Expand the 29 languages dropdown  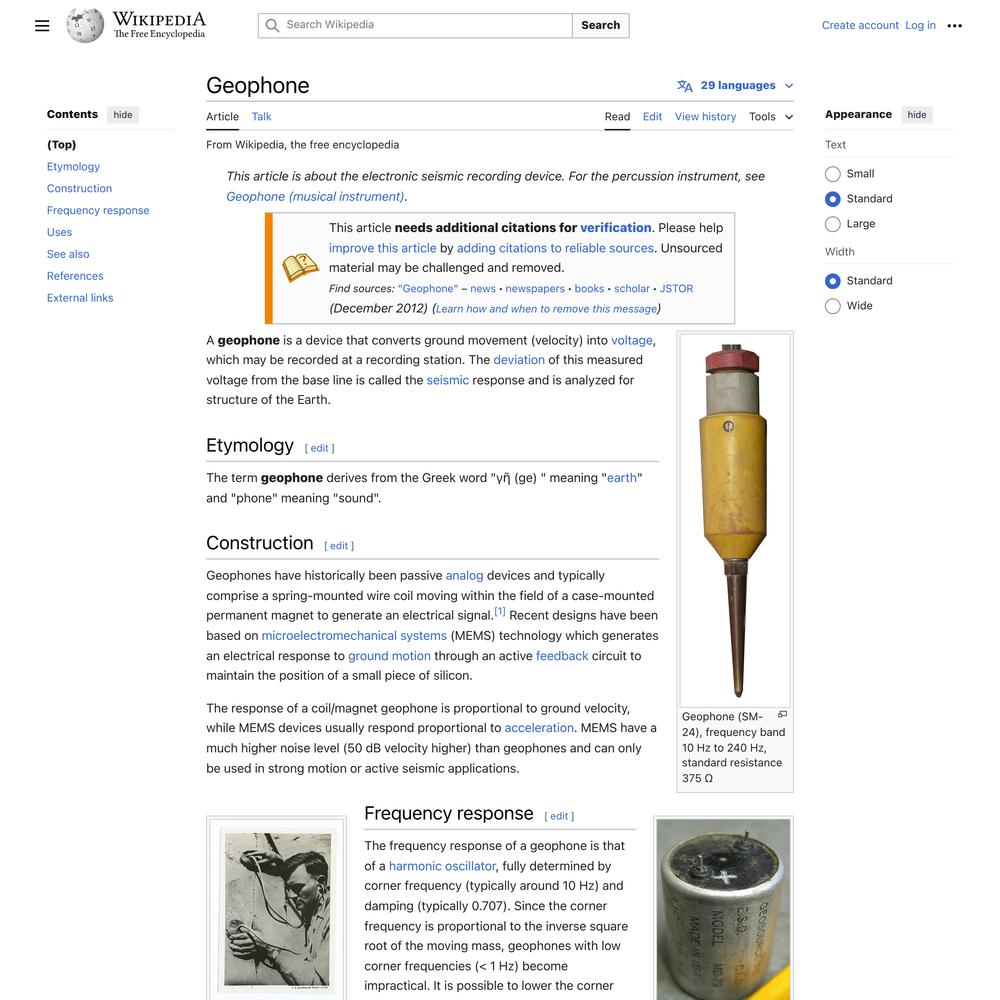(x=736, y=85)
